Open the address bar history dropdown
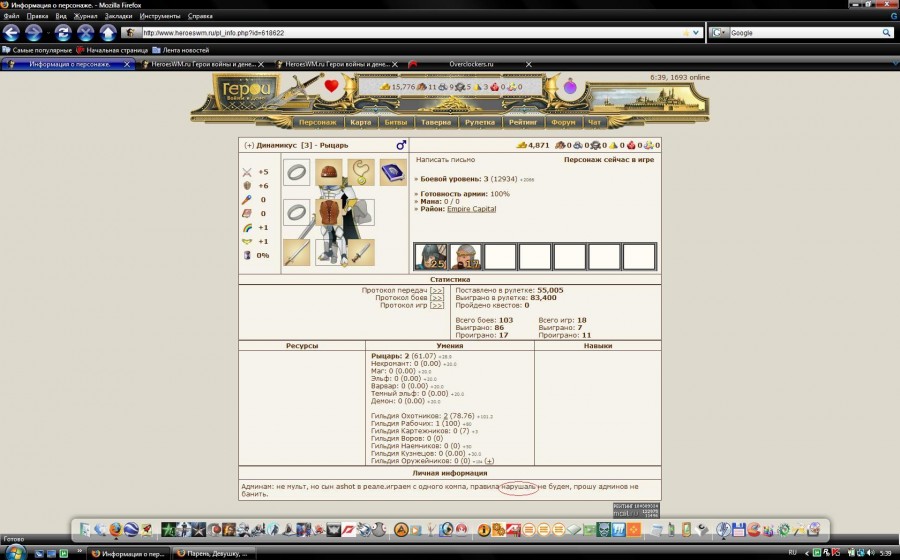900x560 pixels. point(697,33)
